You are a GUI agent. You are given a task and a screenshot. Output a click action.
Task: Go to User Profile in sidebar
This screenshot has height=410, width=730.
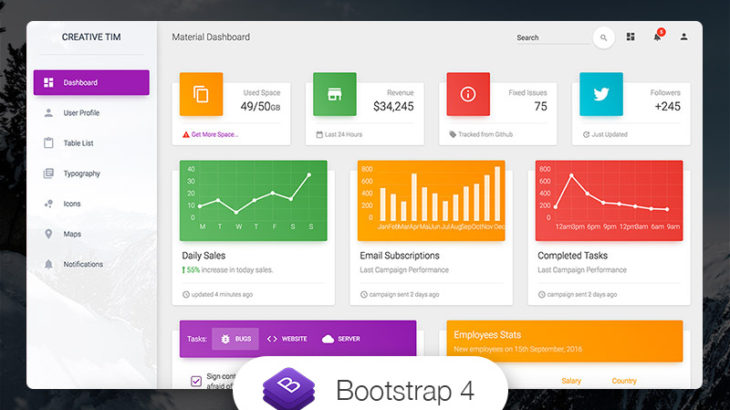tap(81, 113)
